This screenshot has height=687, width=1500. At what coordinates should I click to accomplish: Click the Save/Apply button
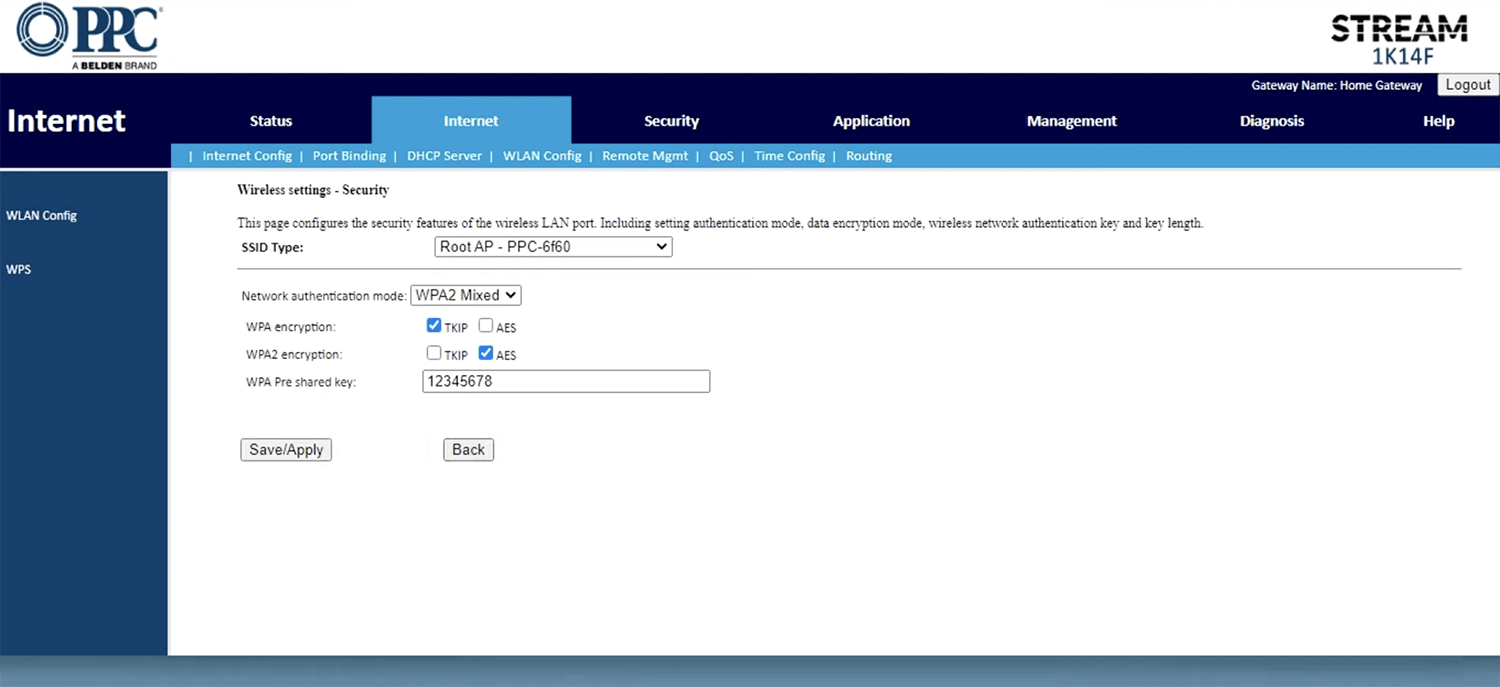[286, 450]
